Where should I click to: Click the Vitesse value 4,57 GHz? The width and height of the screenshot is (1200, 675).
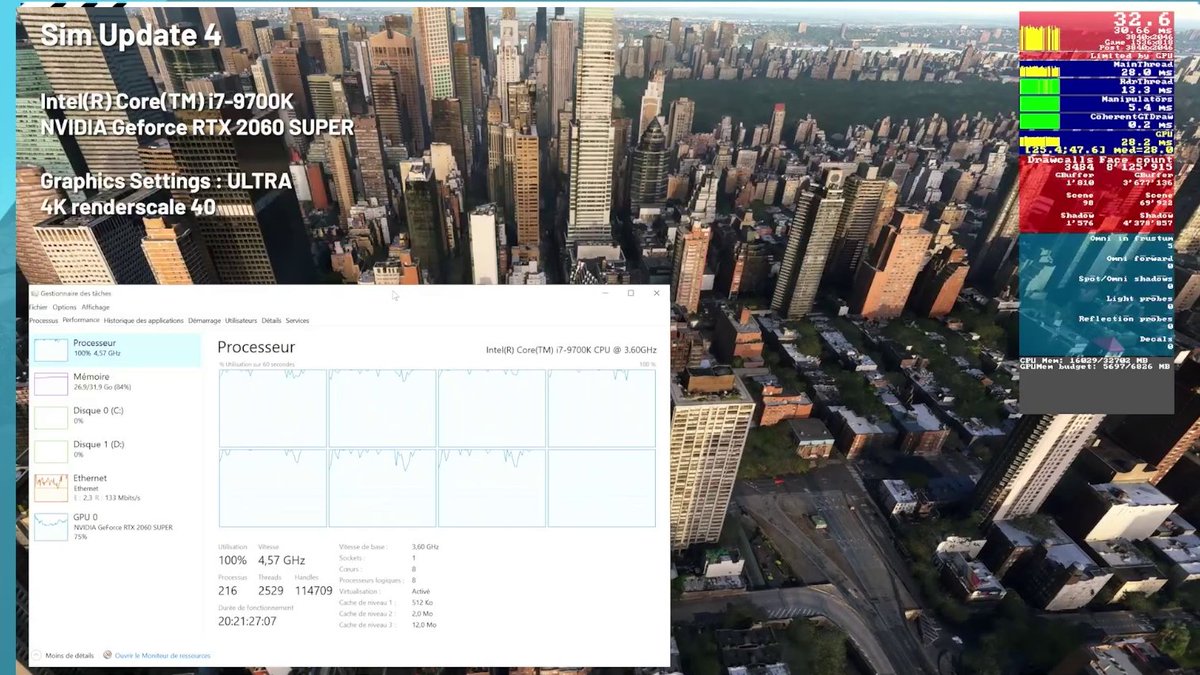pos(282,560)
